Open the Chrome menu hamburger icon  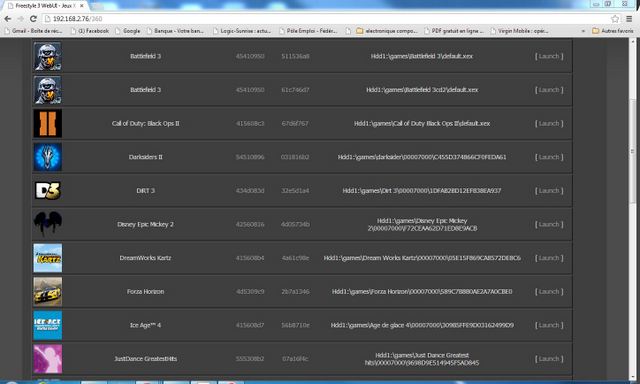tap(629, 19)
